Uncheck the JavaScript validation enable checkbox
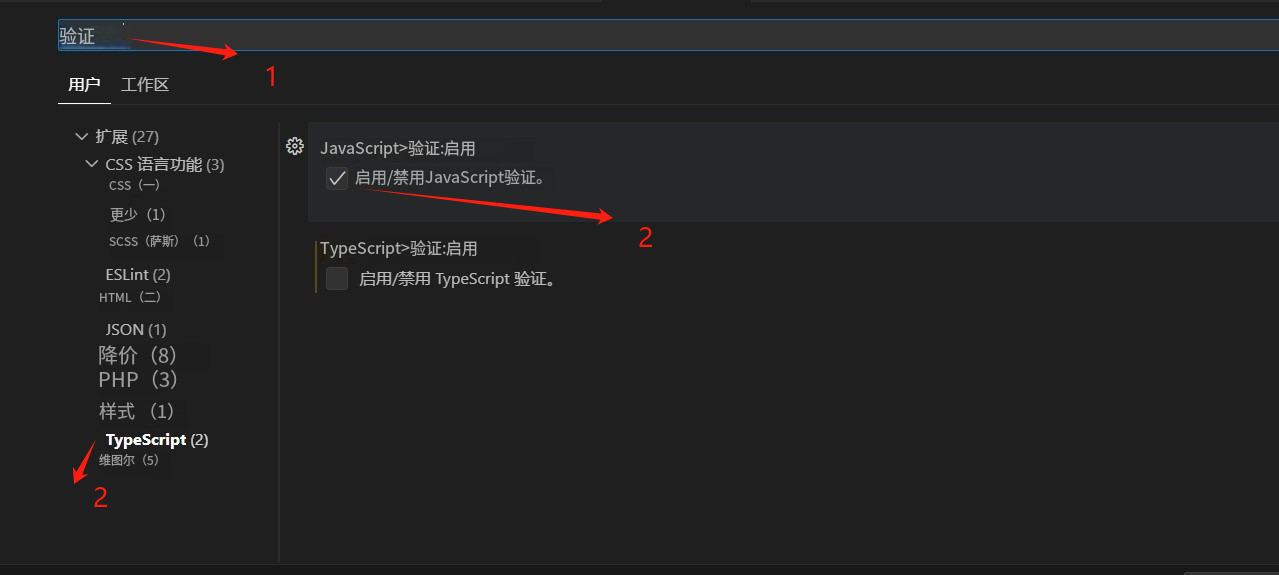The image size is (1279, 575). coord(337,179)
